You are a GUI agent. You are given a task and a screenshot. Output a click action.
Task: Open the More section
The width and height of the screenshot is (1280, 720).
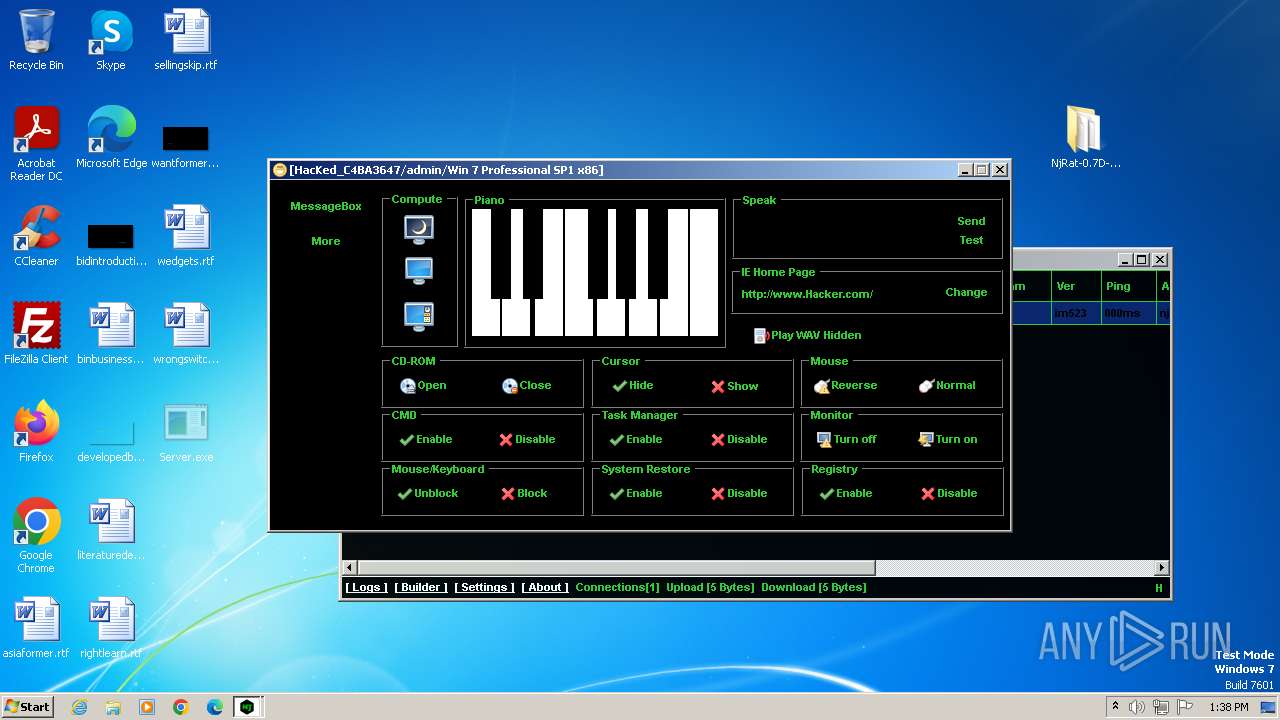325,241
